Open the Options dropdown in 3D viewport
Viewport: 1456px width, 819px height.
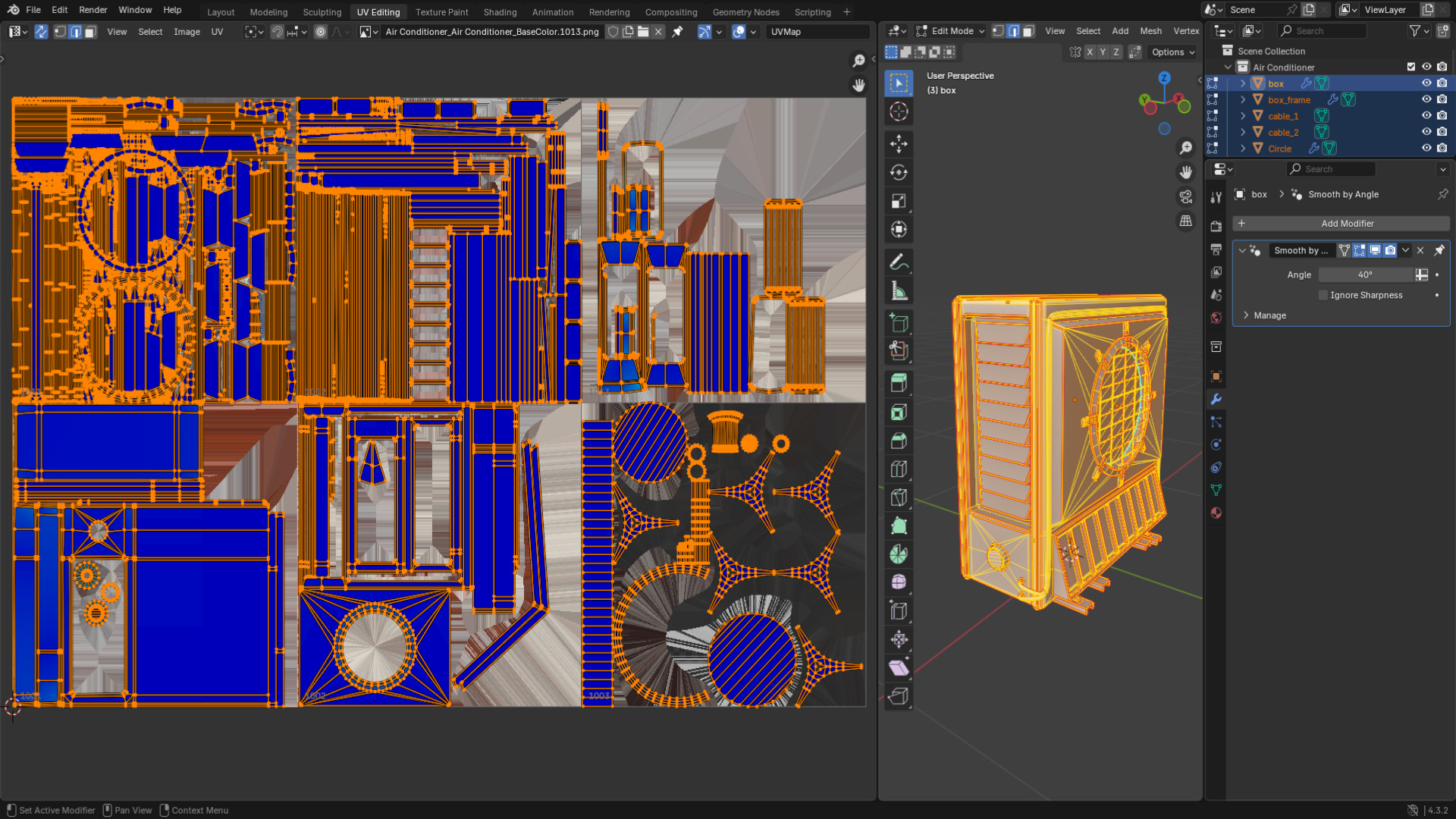(x=1173, y=52)
